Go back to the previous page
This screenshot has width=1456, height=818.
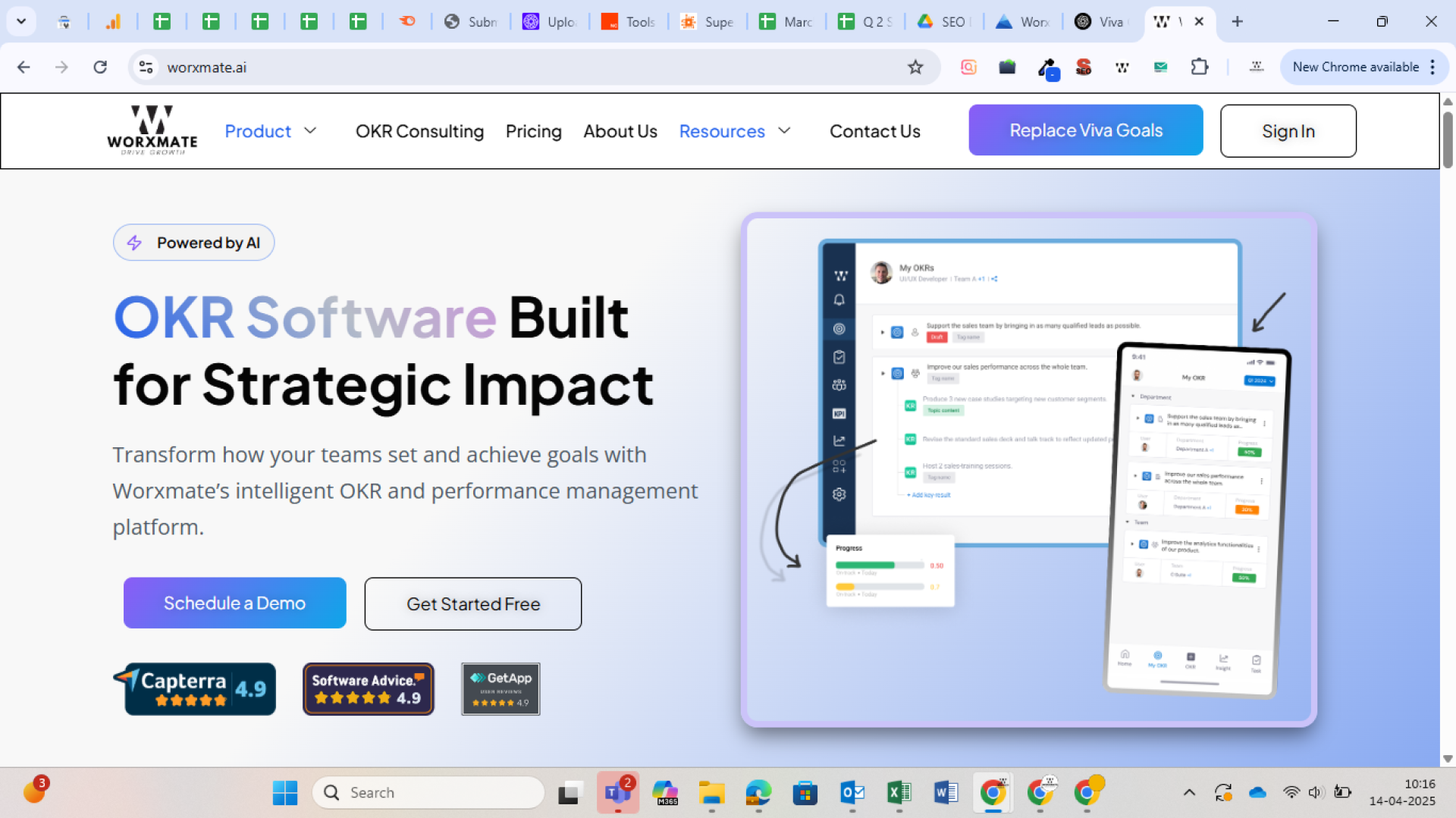pyautogui.click(x=24, y=67)
